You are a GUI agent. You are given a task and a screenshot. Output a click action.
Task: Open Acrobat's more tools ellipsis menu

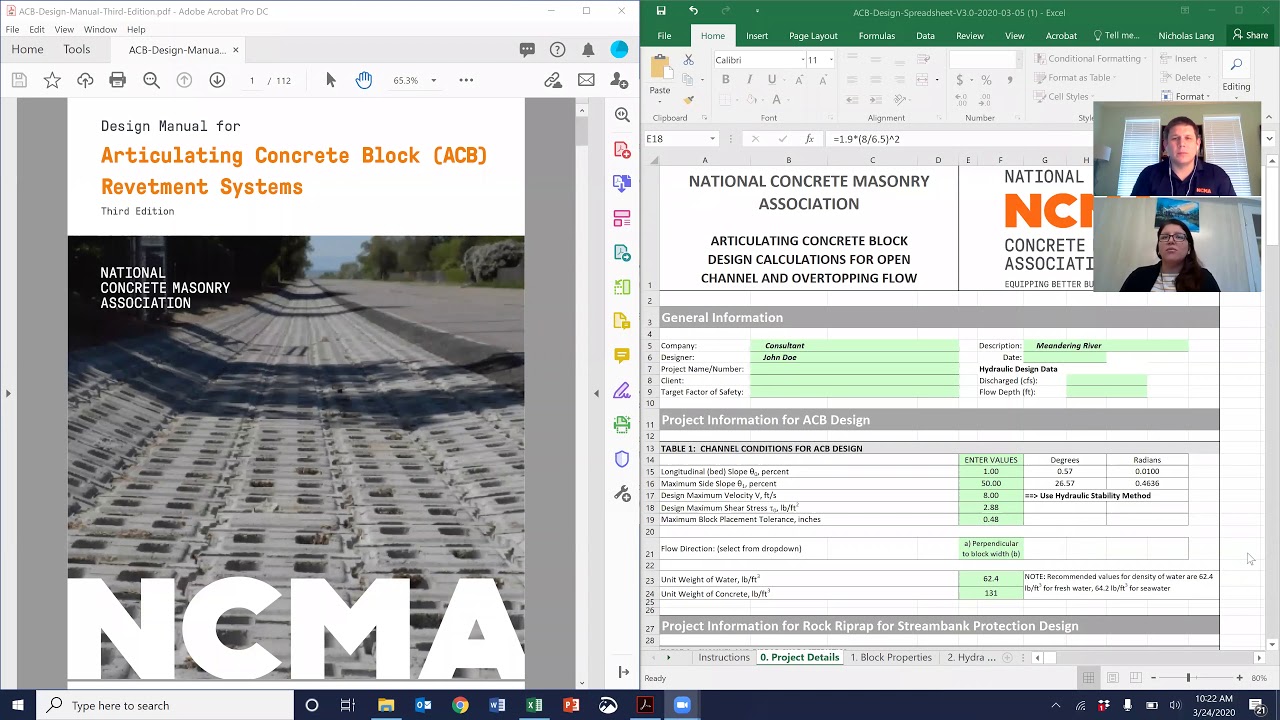[x=466, y=80]
